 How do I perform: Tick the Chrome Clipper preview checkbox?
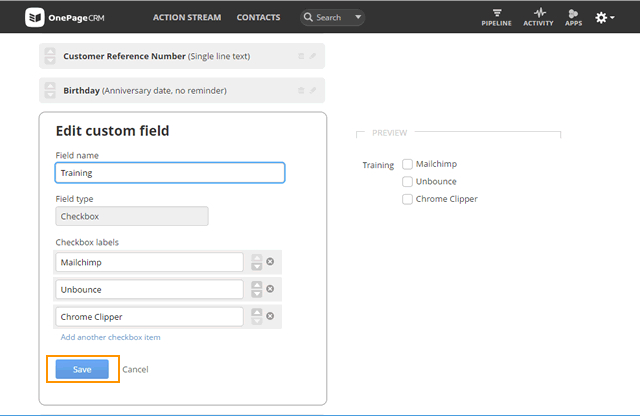(407, 199)
